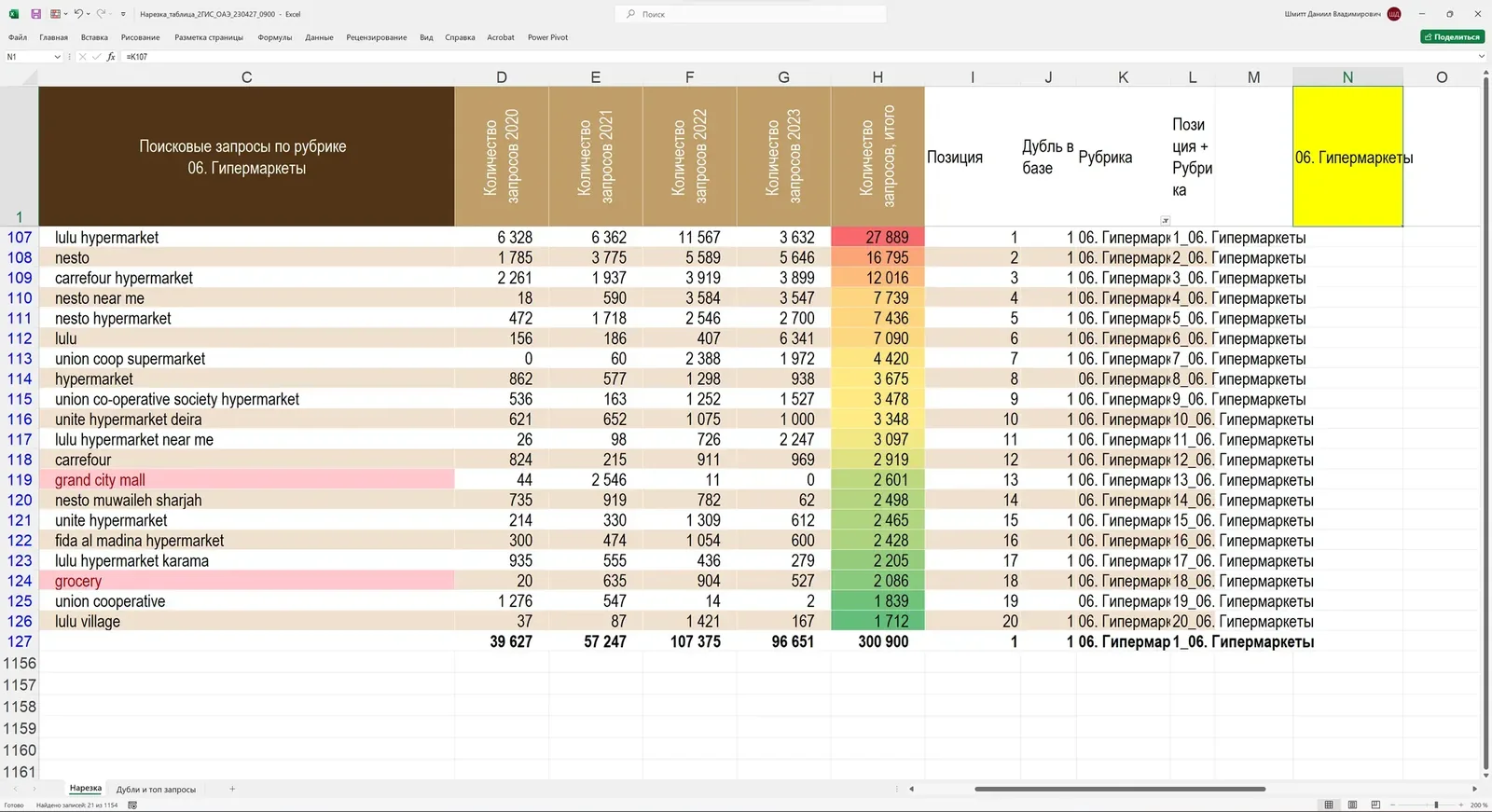Open the Вставка ribbon tab

[x=94, y=37]
